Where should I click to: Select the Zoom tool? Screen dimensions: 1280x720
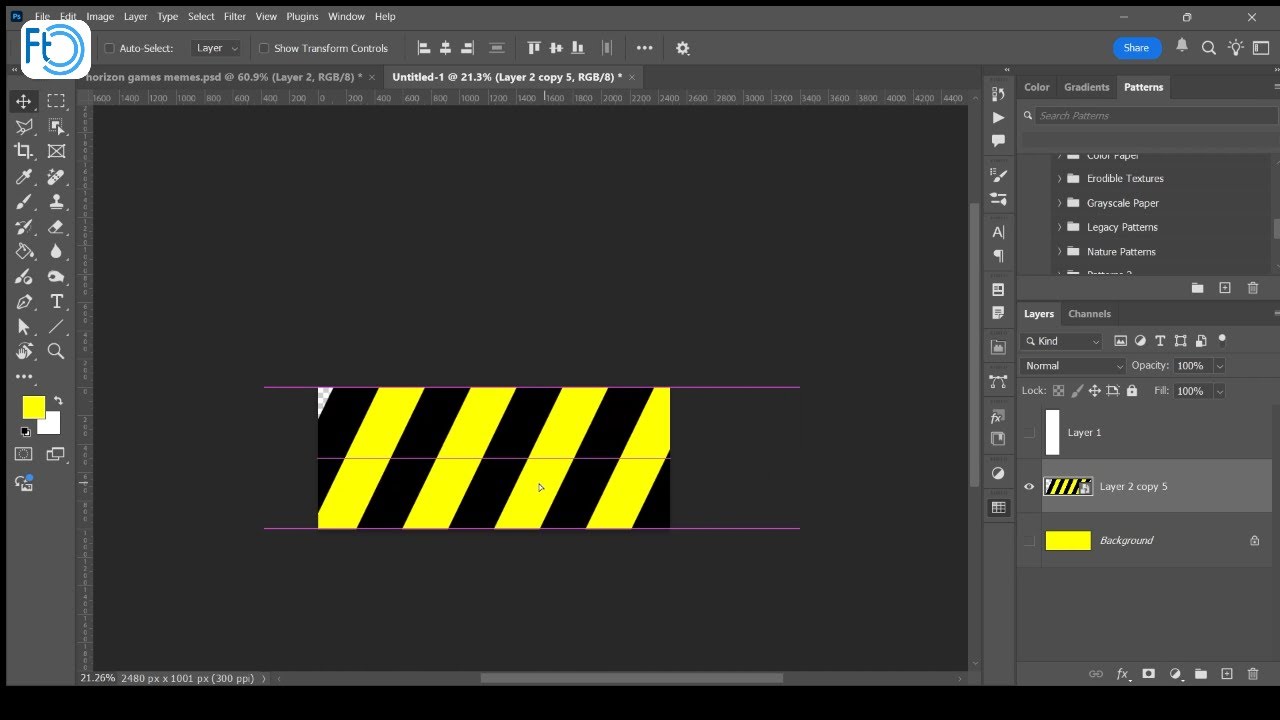pos(56,351)
